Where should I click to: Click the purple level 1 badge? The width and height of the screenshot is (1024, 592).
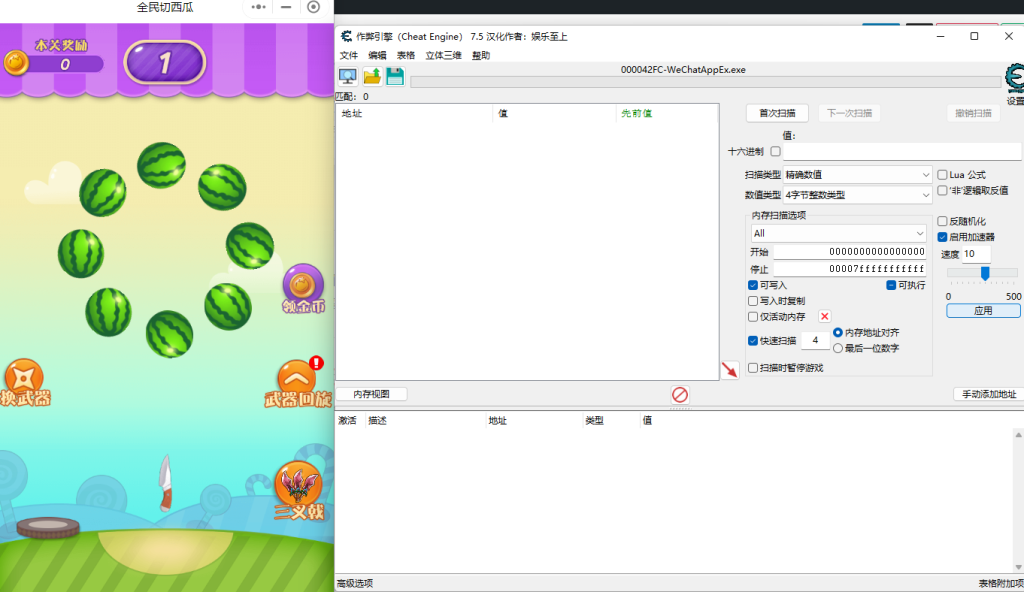165,63
